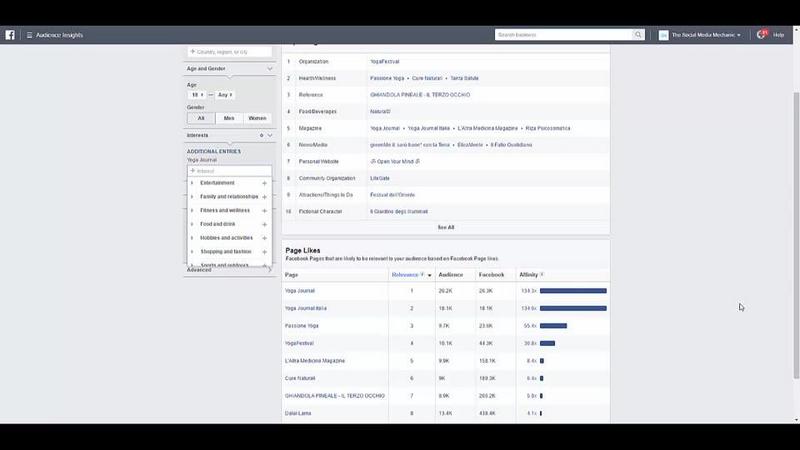Click the Country, region, or city field
Screen dimensions: 800x450
coord(230,52)
